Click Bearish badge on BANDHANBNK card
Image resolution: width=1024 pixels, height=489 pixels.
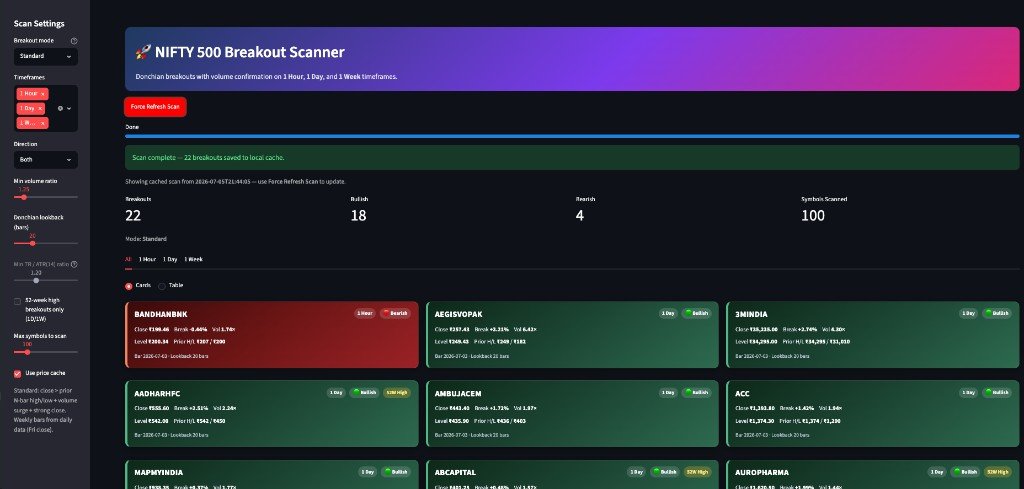tap(394, 313)
